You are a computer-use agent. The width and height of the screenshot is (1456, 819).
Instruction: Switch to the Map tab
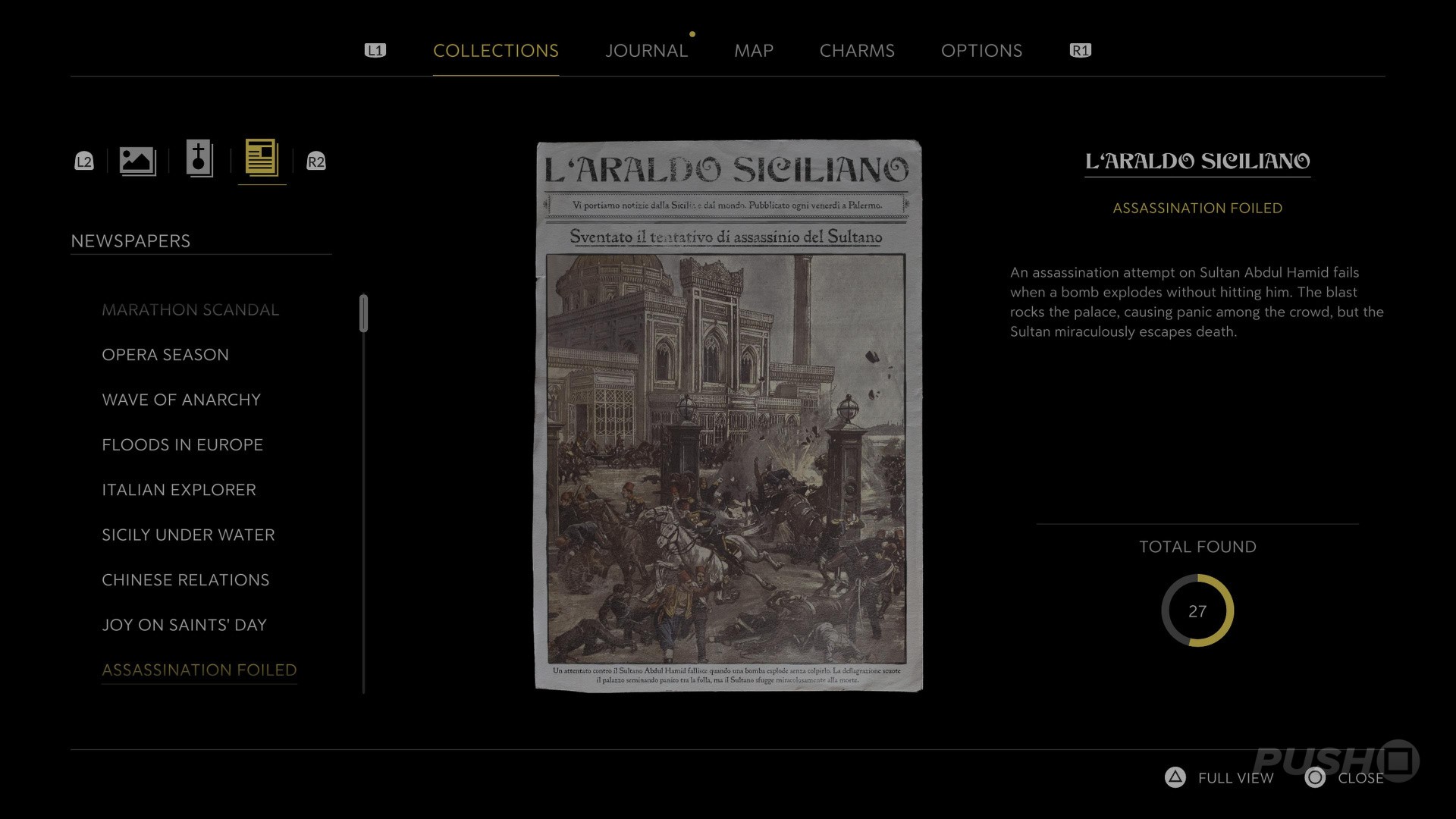pyautogui.click(x=753, y=51)
